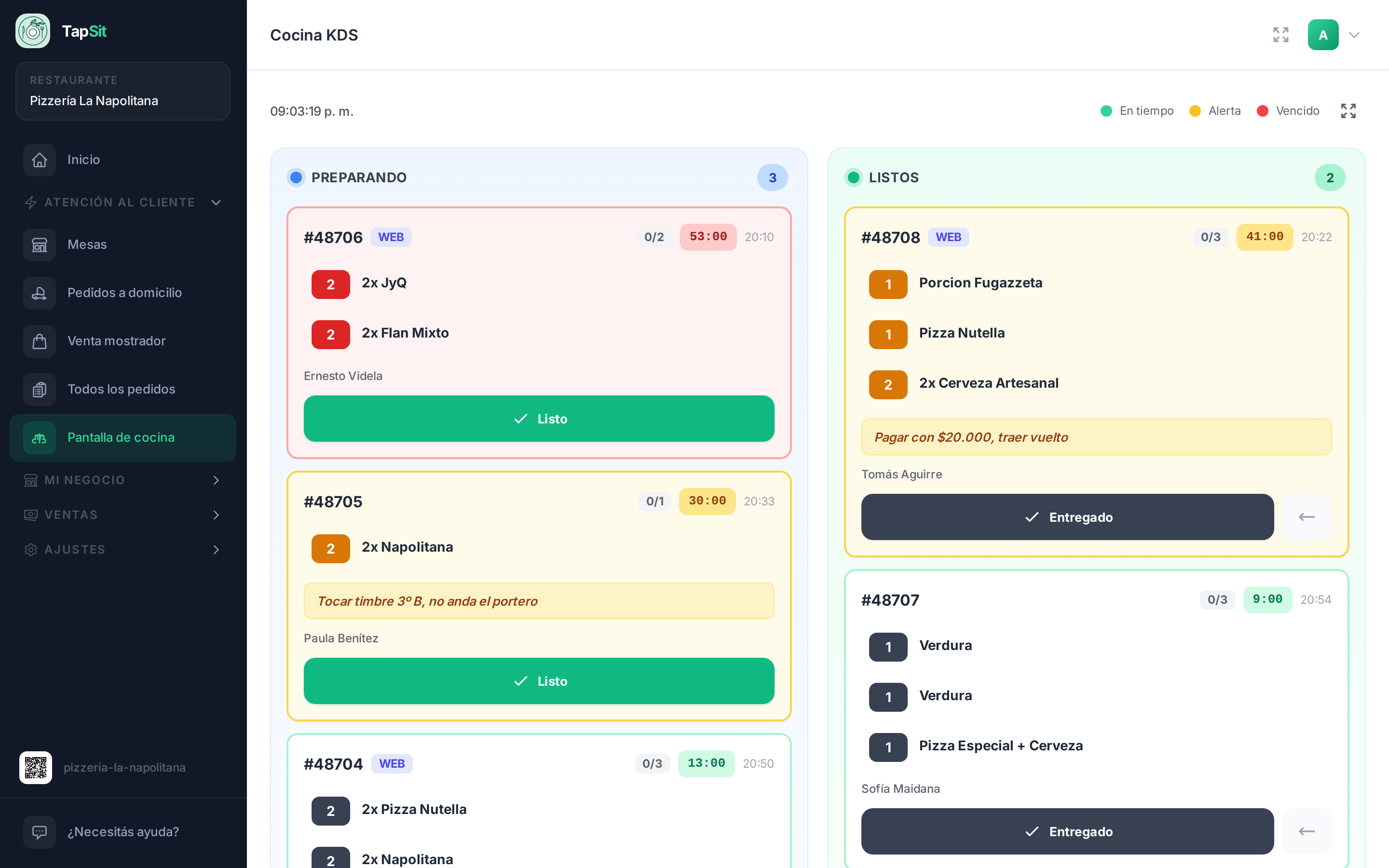Viewport: 1389px width, 868px height.
Task: Select Pantalla de cocina in the sidebar
Action: point(123,437)
